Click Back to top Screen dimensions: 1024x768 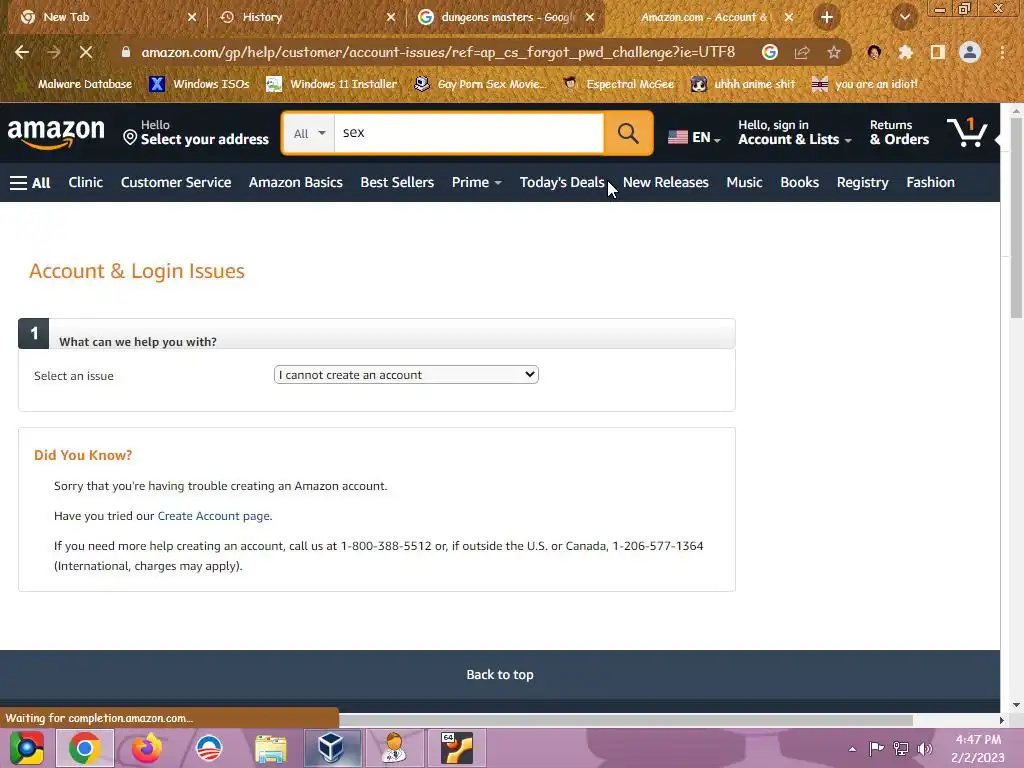[500, 675]
